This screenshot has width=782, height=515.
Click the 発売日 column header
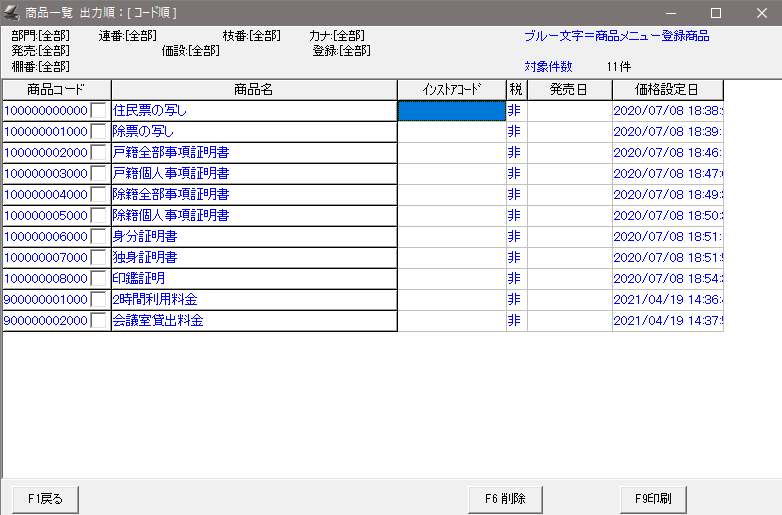pyautogui.click(x=569, y=89)
